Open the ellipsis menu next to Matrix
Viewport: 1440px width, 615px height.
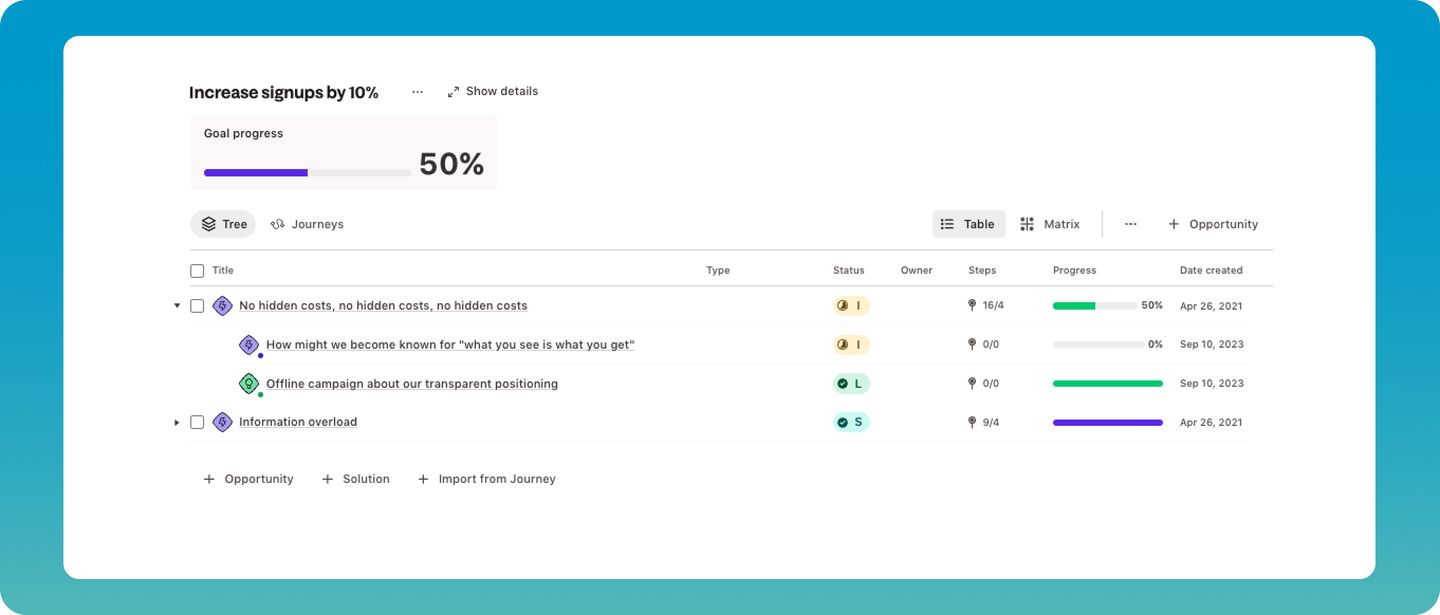[1130, 224]
